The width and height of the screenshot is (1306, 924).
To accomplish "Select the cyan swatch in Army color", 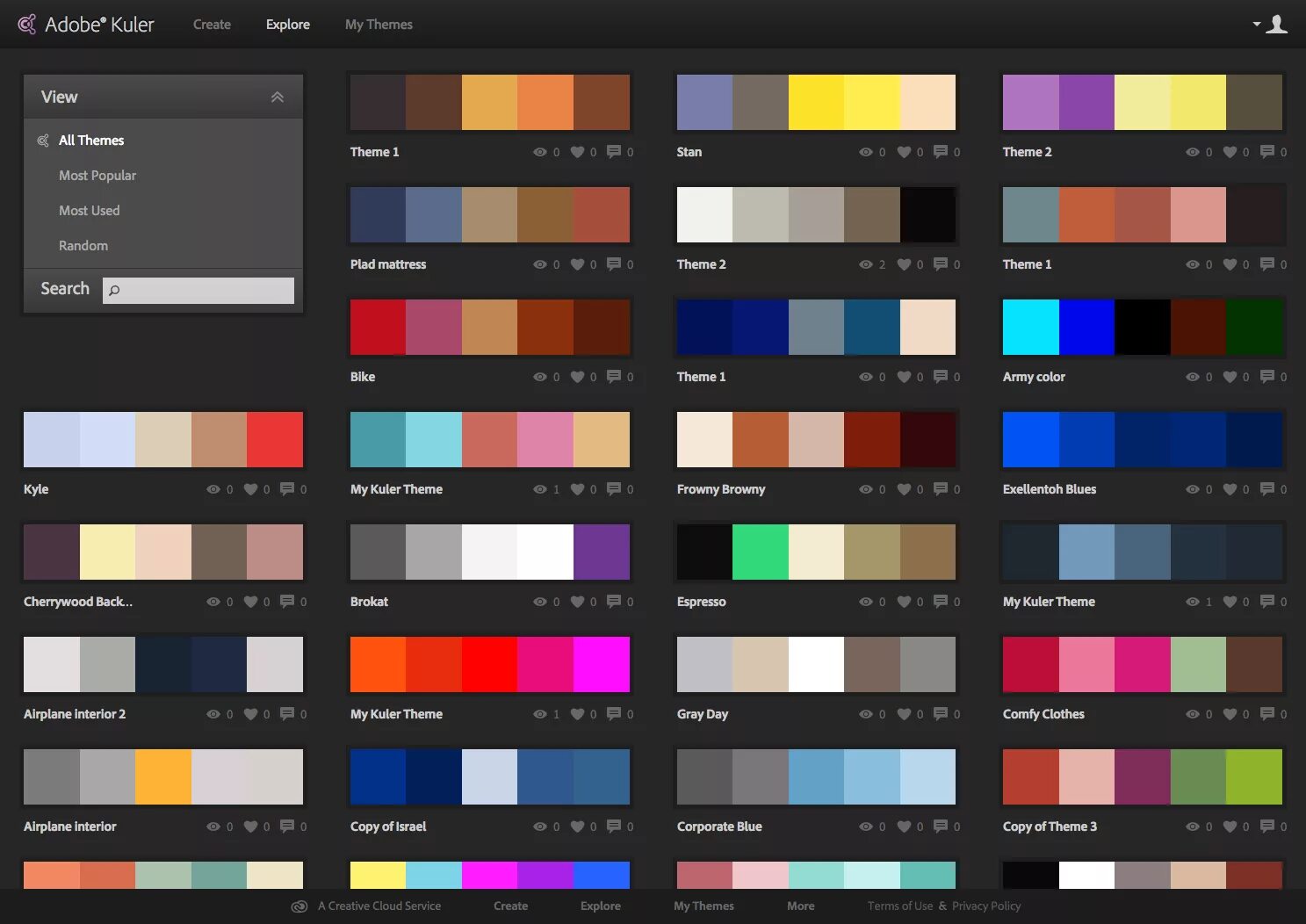I will tap(1030, 326).
